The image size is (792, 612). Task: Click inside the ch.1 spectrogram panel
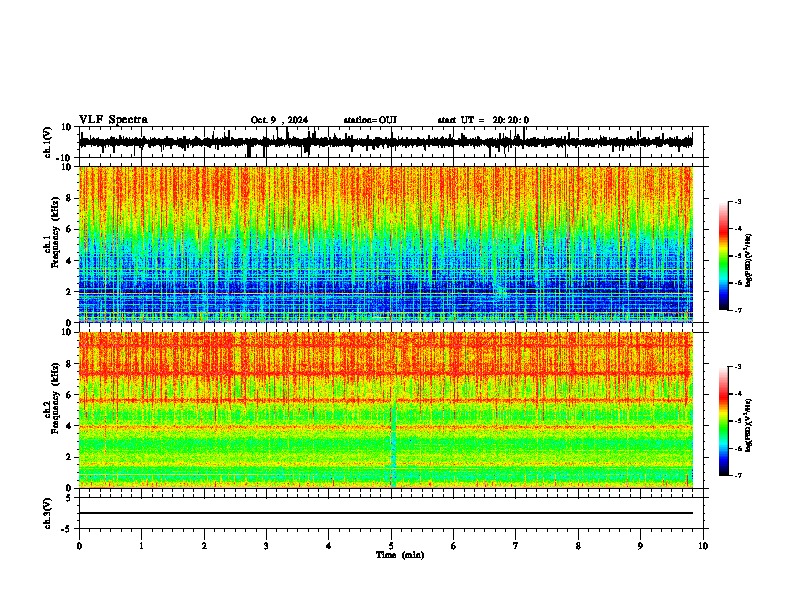coord(385,244)
